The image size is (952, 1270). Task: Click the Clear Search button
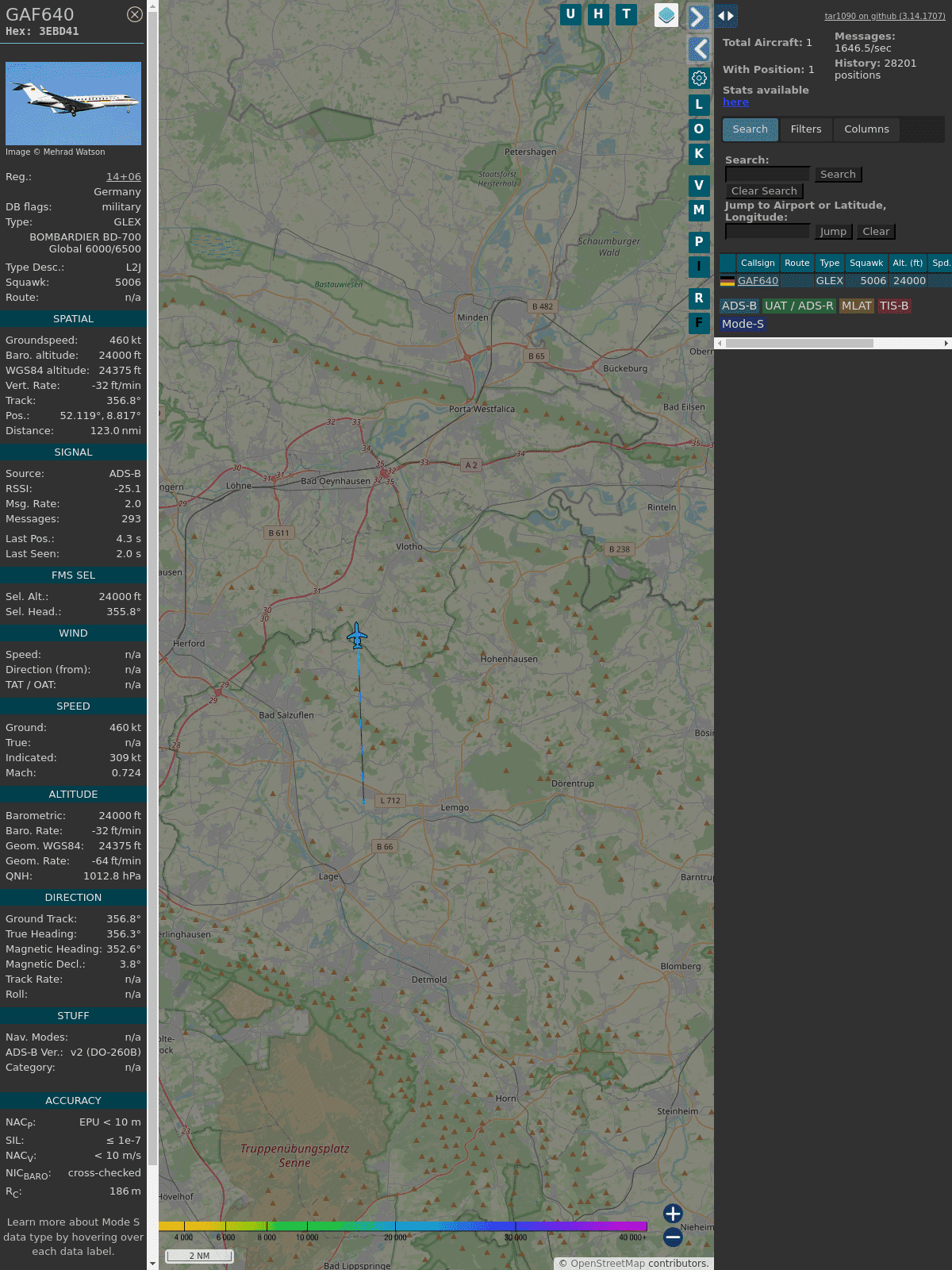[x=764, y=191]
